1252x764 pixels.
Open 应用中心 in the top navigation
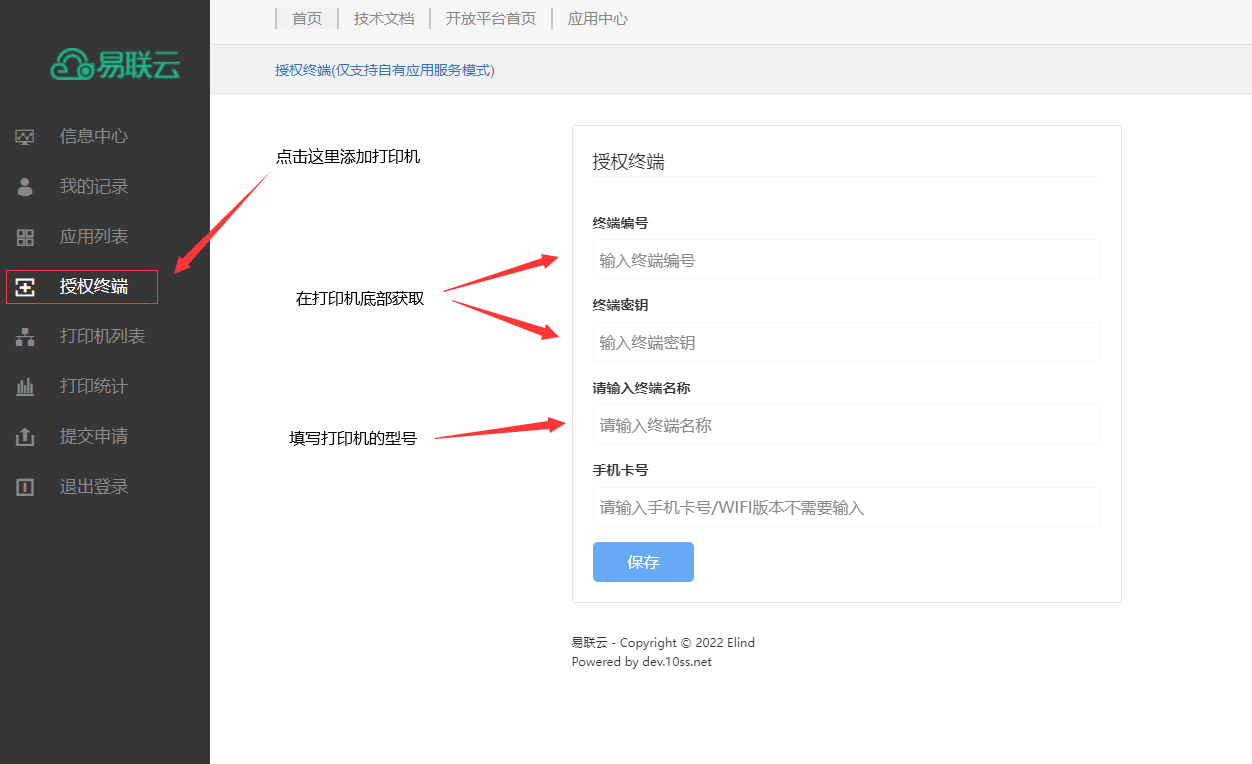tap(598, 18)
